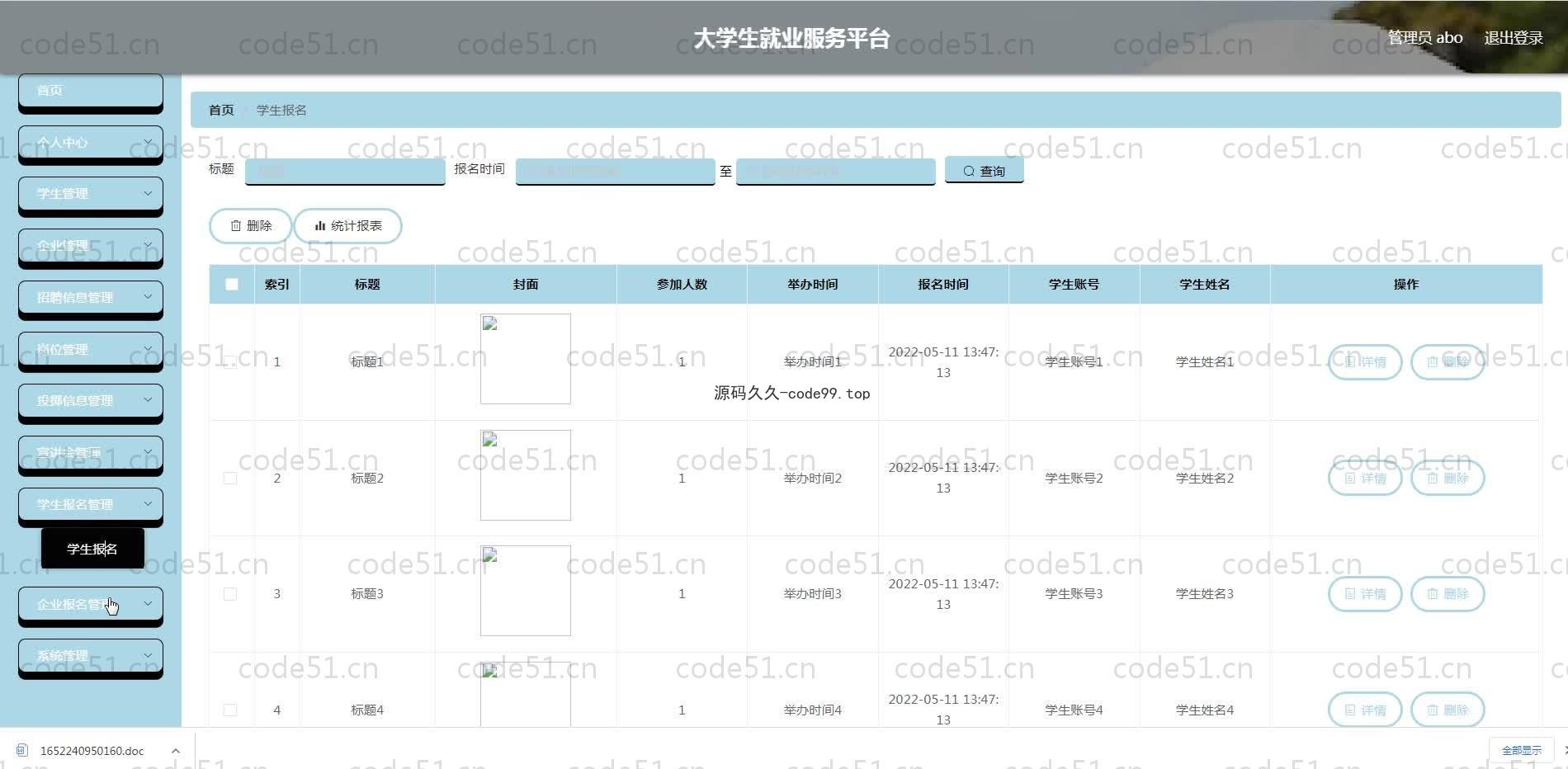Open the 报名时间 end date field
The height and width of the screenshot is (769, 1568).
(x=835, y=171)
